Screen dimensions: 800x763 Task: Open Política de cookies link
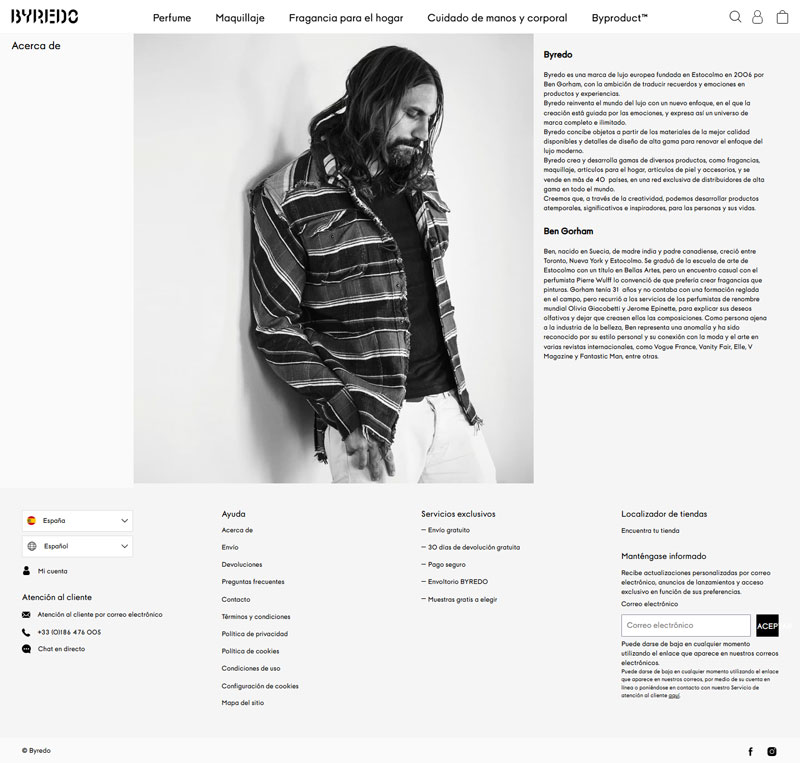(x=251, y=651)
